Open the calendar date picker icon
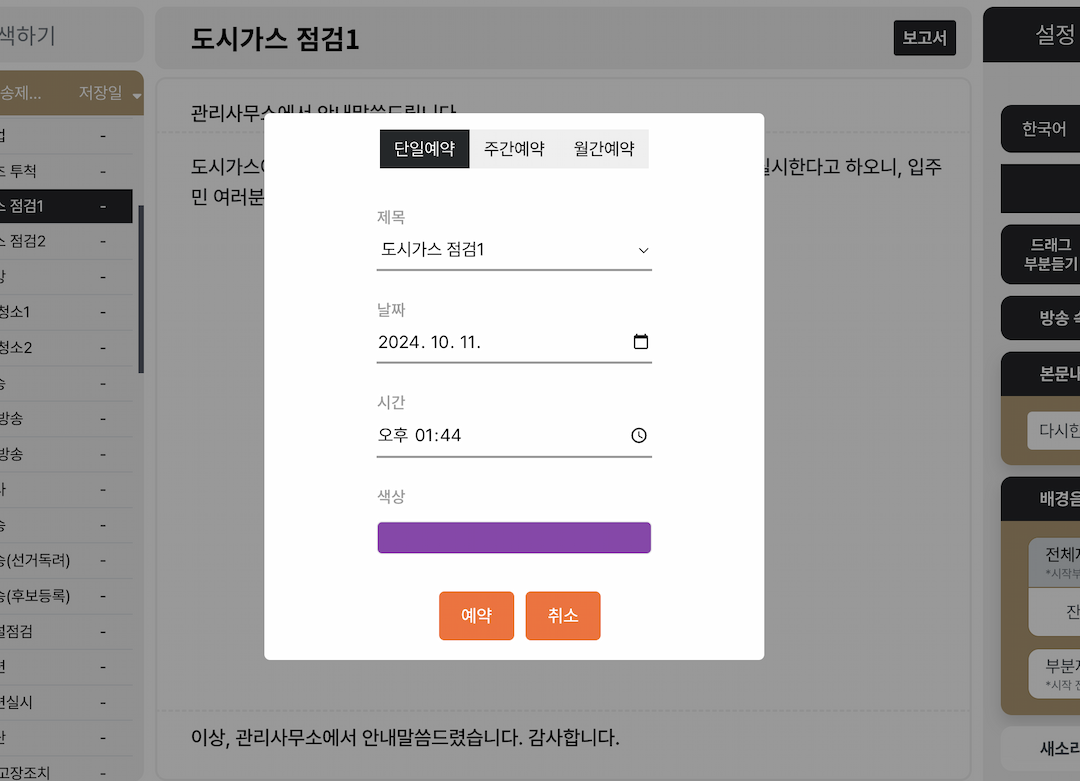This screenshot has height=781, width=1080. [x=641, y=342]
